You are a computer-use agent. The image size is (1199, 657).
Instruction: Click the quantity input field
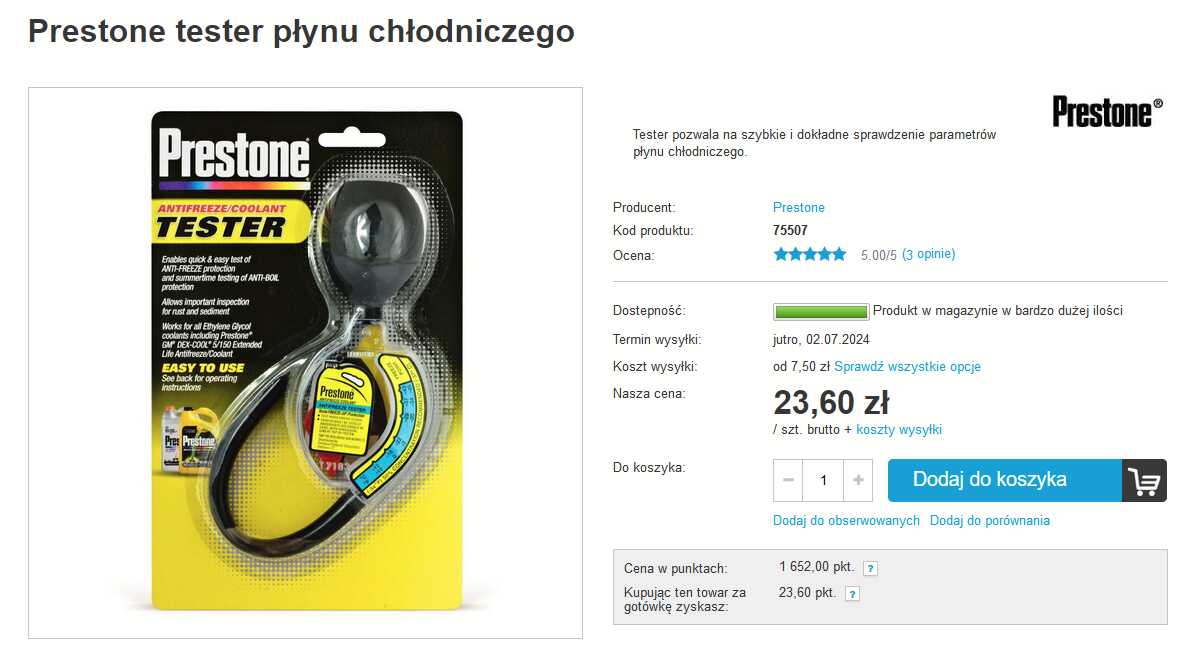point(823,480)
